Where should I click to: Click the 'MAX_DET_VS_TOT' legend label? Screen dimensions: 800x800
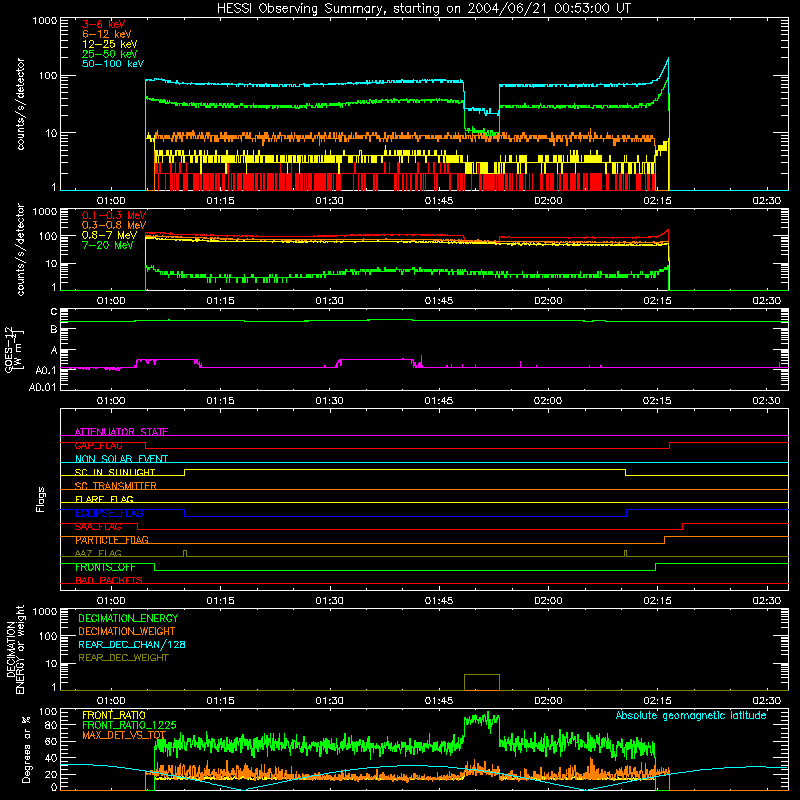[124, 735]
